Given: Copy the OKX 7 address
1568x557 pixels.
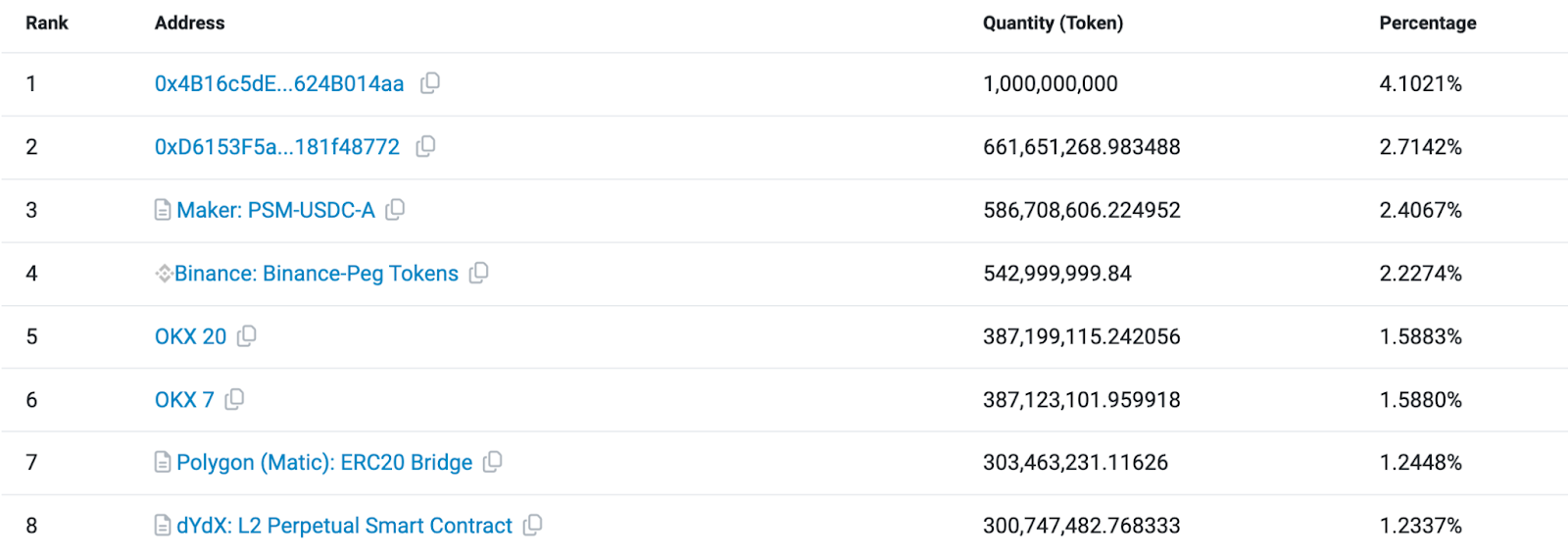Looking at the screenshot, I should coord(234,399).
